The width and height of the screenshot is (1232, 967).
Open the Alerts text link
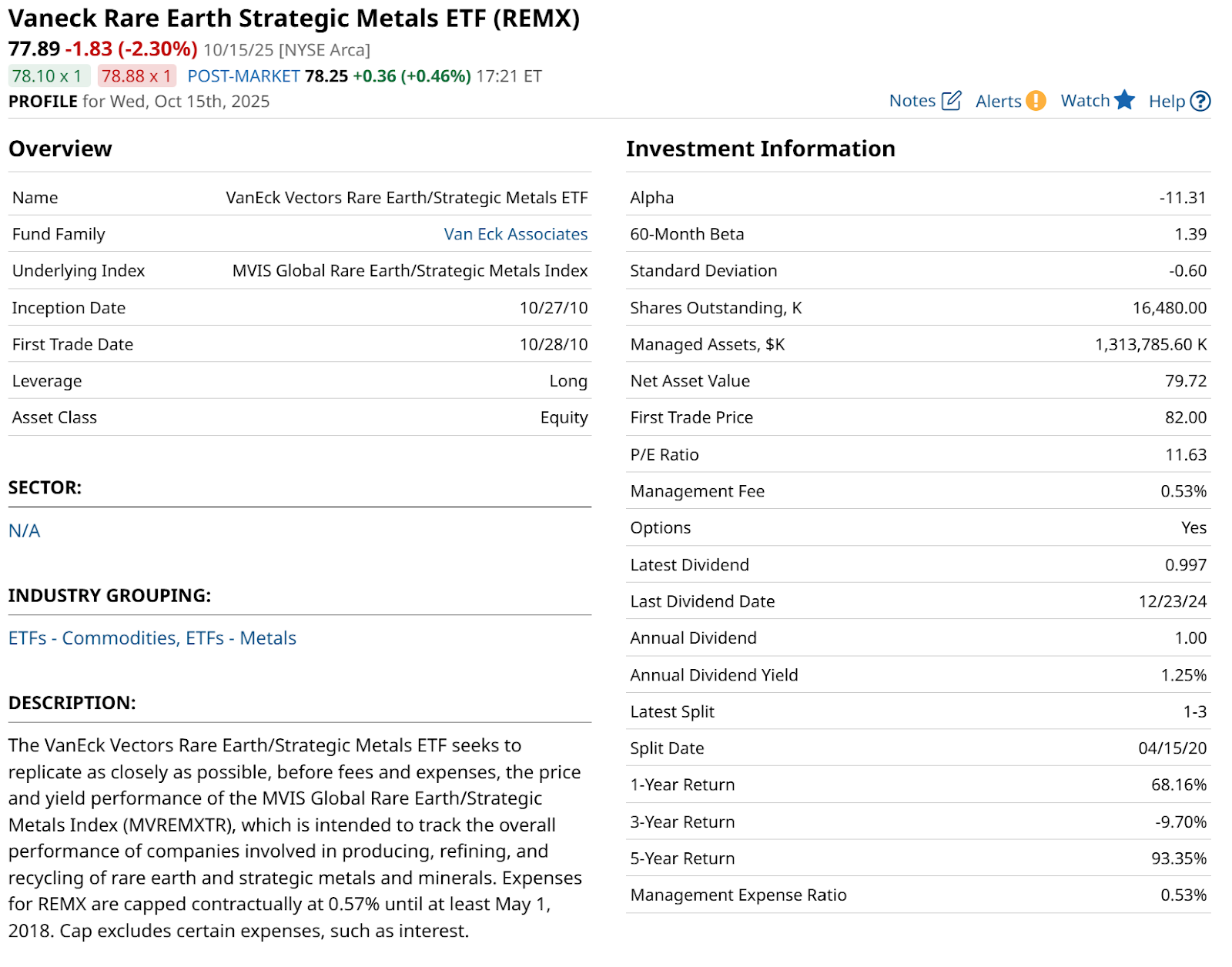[x=998, y=102]
